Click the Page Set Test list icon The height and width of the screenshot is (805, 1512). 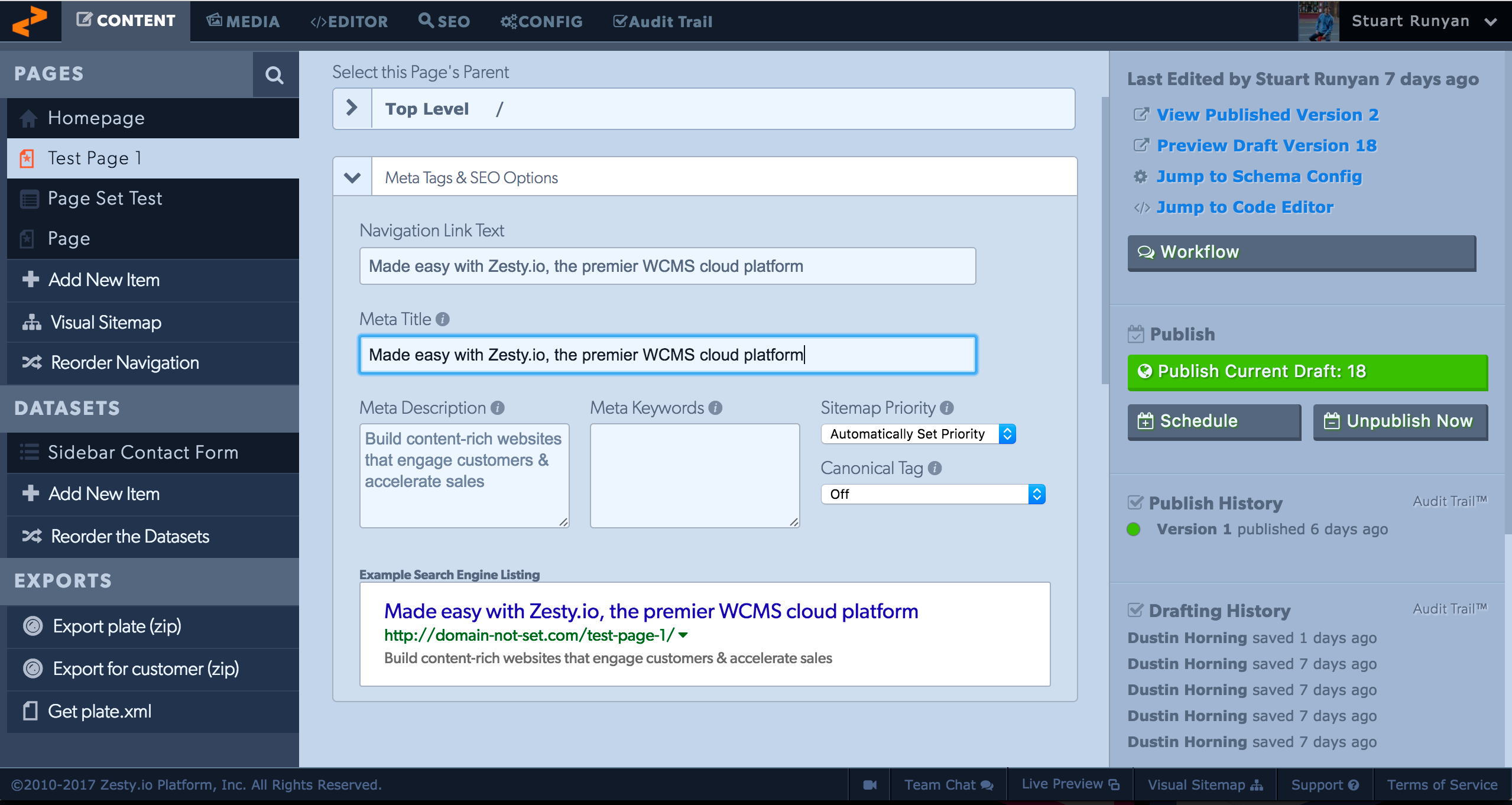[29, 199]
